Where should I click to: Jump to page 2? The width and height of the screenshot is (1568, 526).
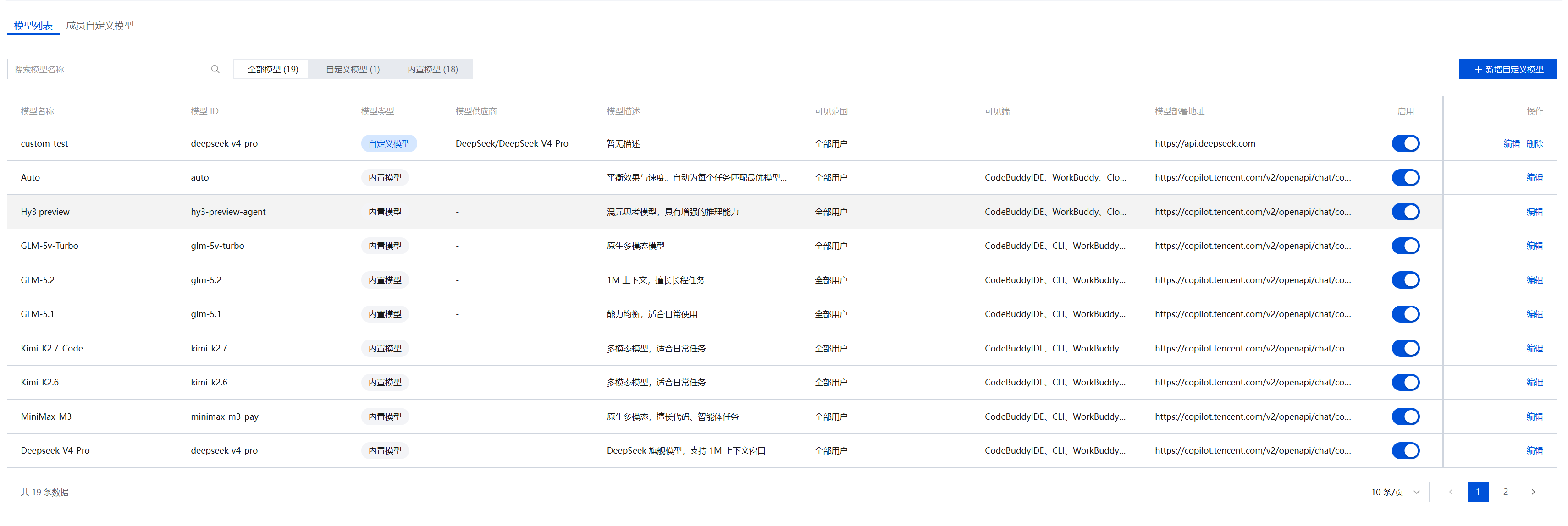coord(1505,492)
